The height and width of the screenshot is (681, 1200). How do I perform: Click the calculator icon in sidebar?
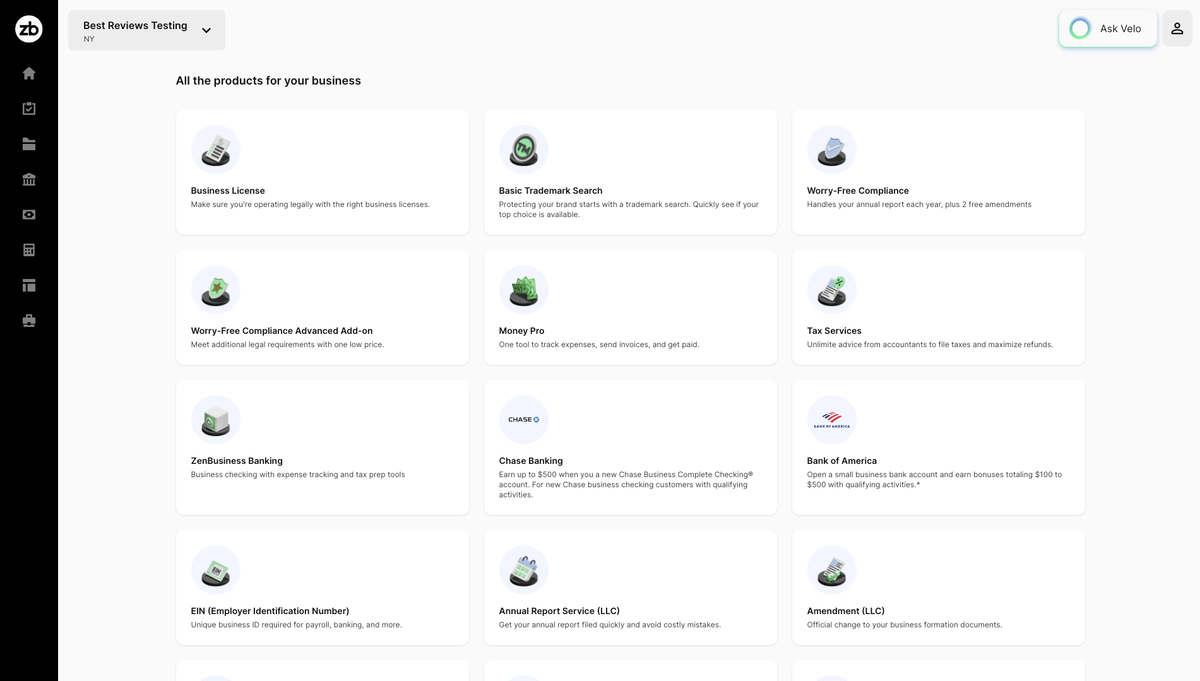29,250
